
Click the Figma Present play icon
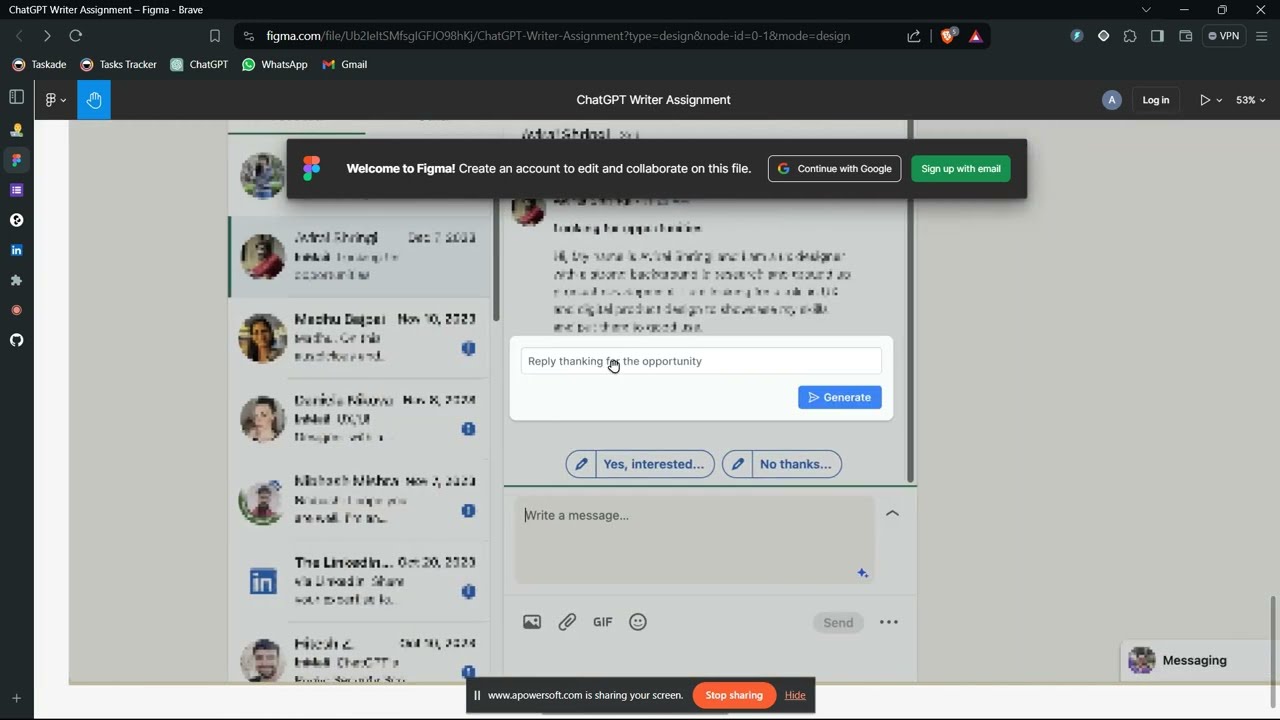(x=1205, y=100)
